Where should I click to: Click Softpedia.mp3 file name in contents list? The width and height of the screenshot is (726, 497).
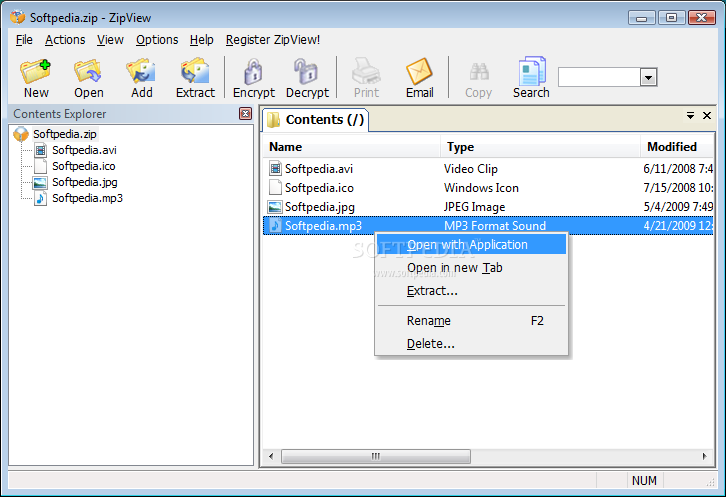point(323,226)
